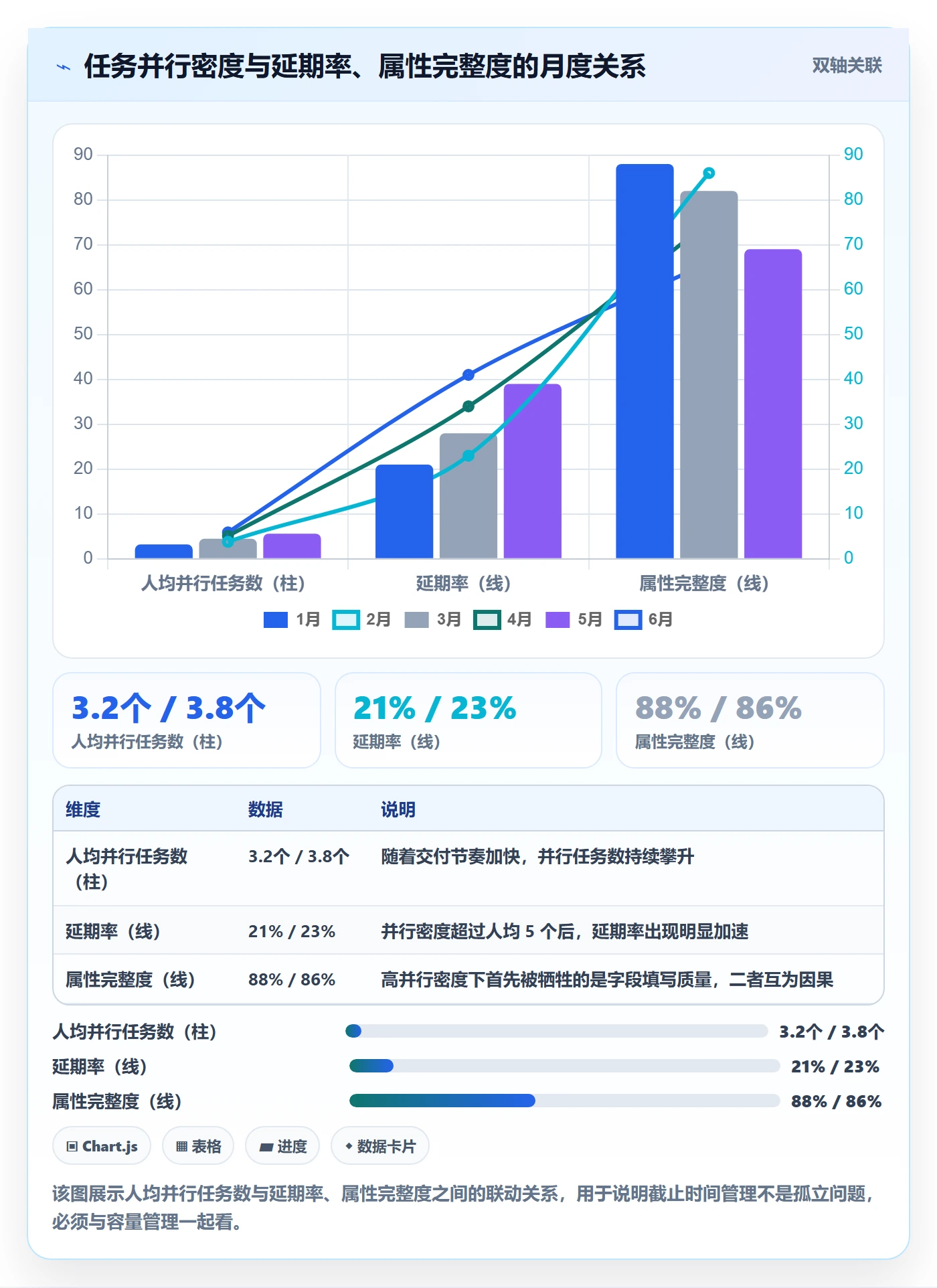Click the 进度 chip bar icon

pos(266,1147)
